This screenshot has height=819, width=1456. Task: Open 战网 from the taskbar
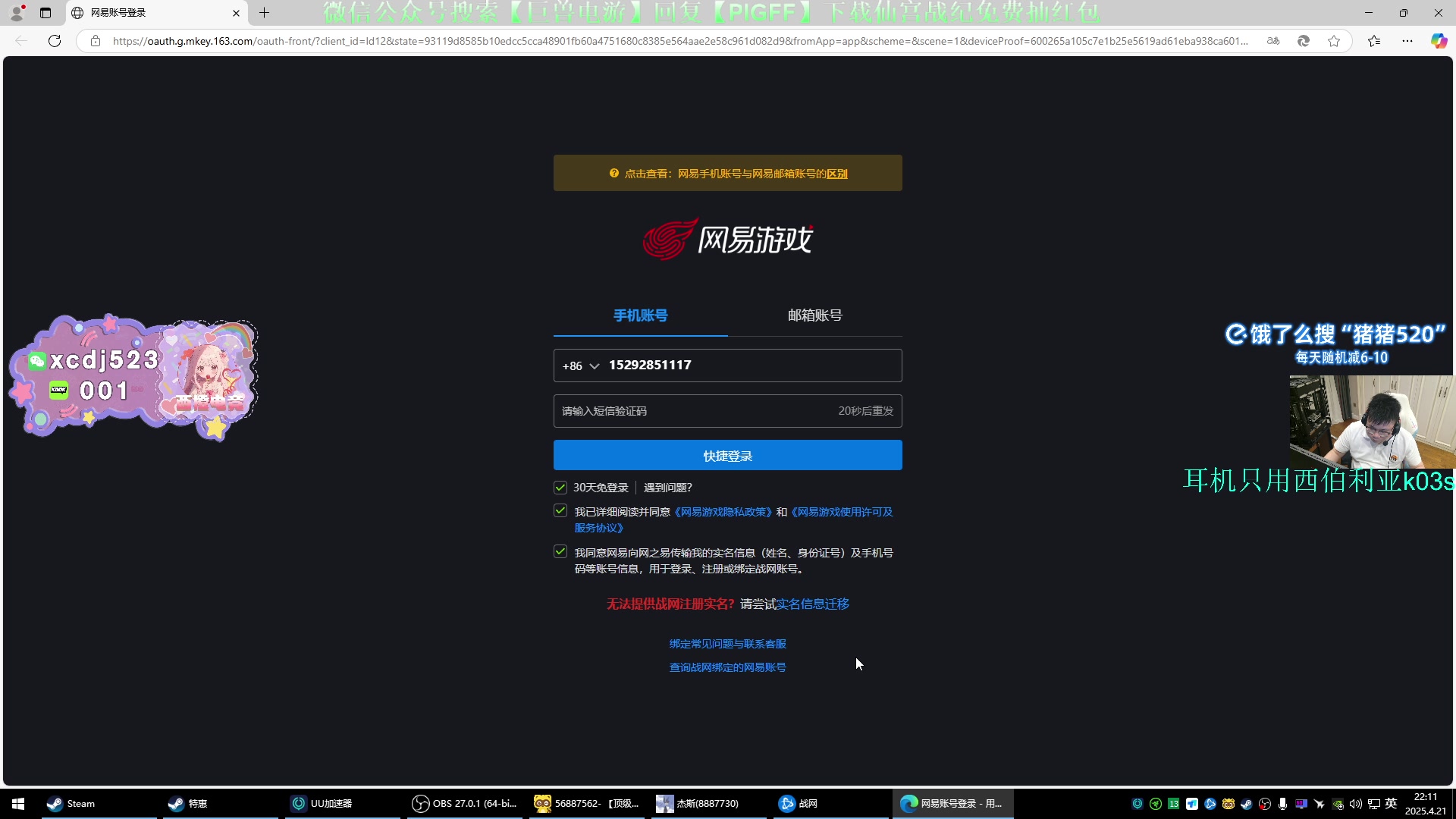click(831, 804)
